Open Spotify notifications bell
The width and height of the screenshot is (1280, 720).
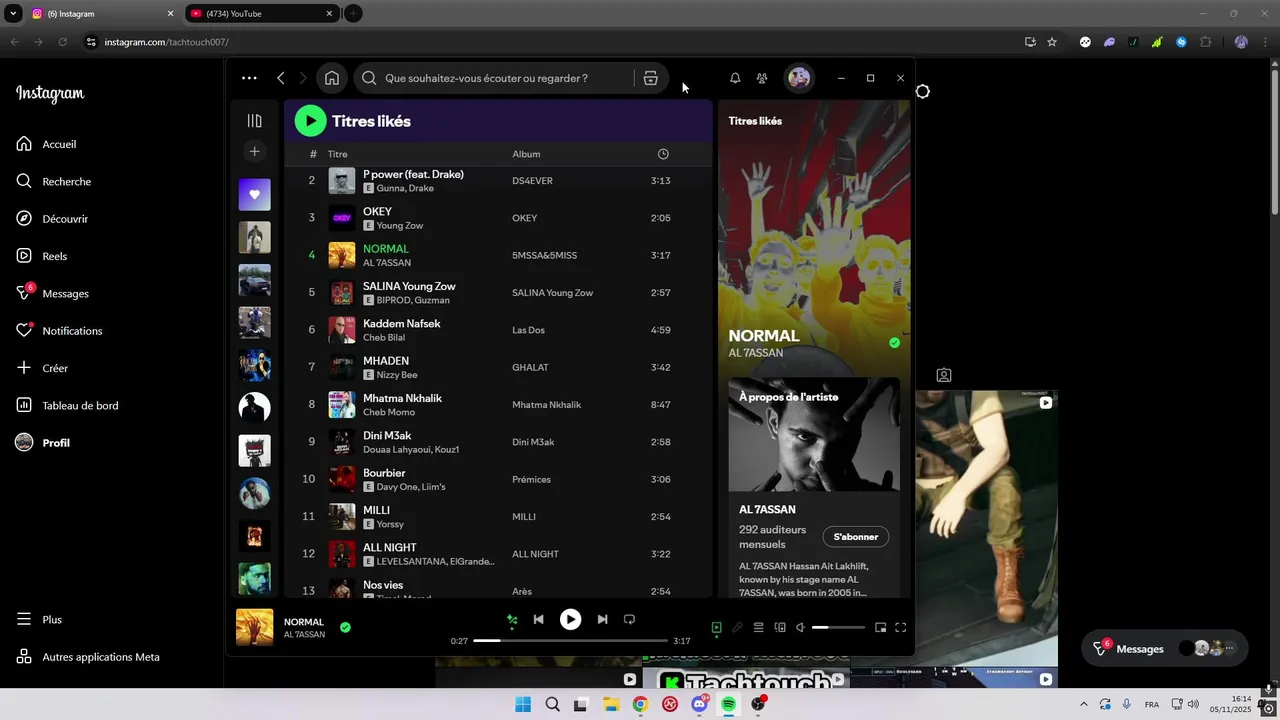(x=735, y=78)
